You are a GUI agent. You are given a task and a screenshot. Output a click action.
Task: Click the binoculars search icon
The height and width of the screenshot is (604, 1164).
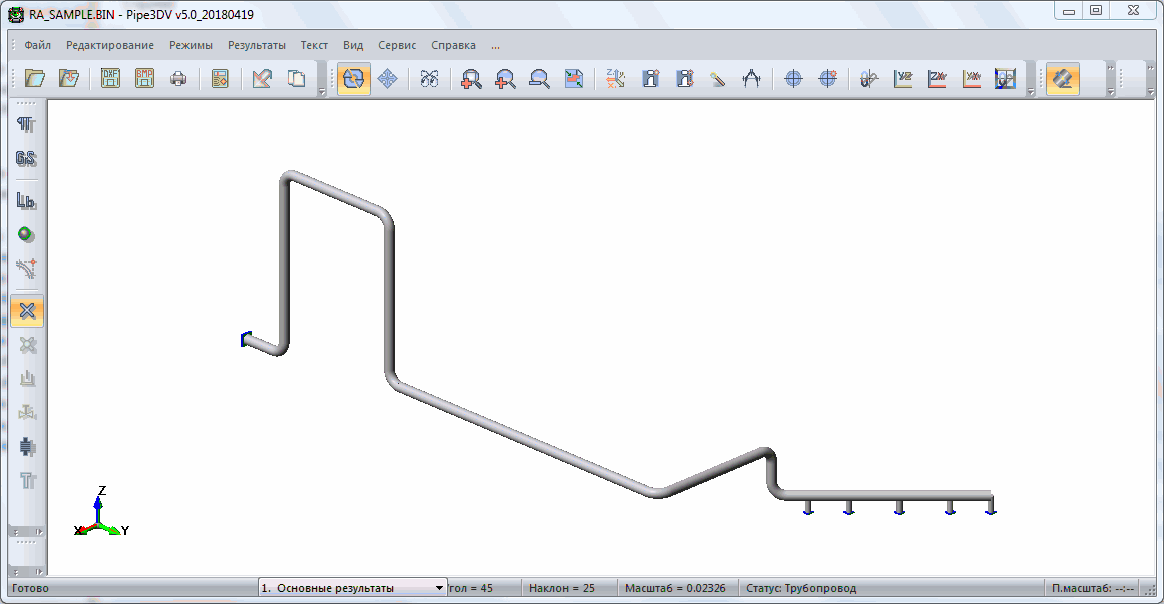pos(429,79)
